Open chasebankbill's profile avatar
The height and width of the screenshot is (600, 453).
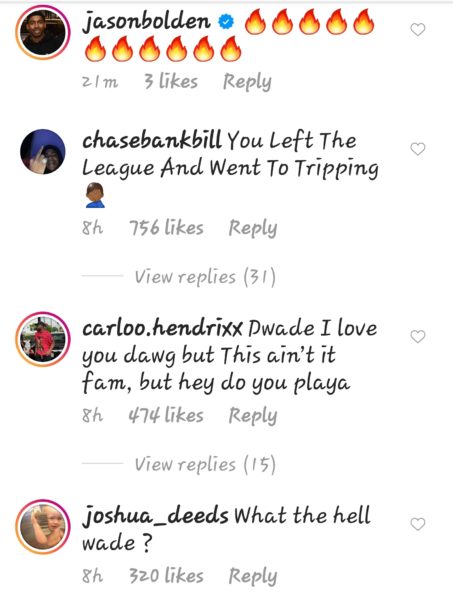pos(43,152)
